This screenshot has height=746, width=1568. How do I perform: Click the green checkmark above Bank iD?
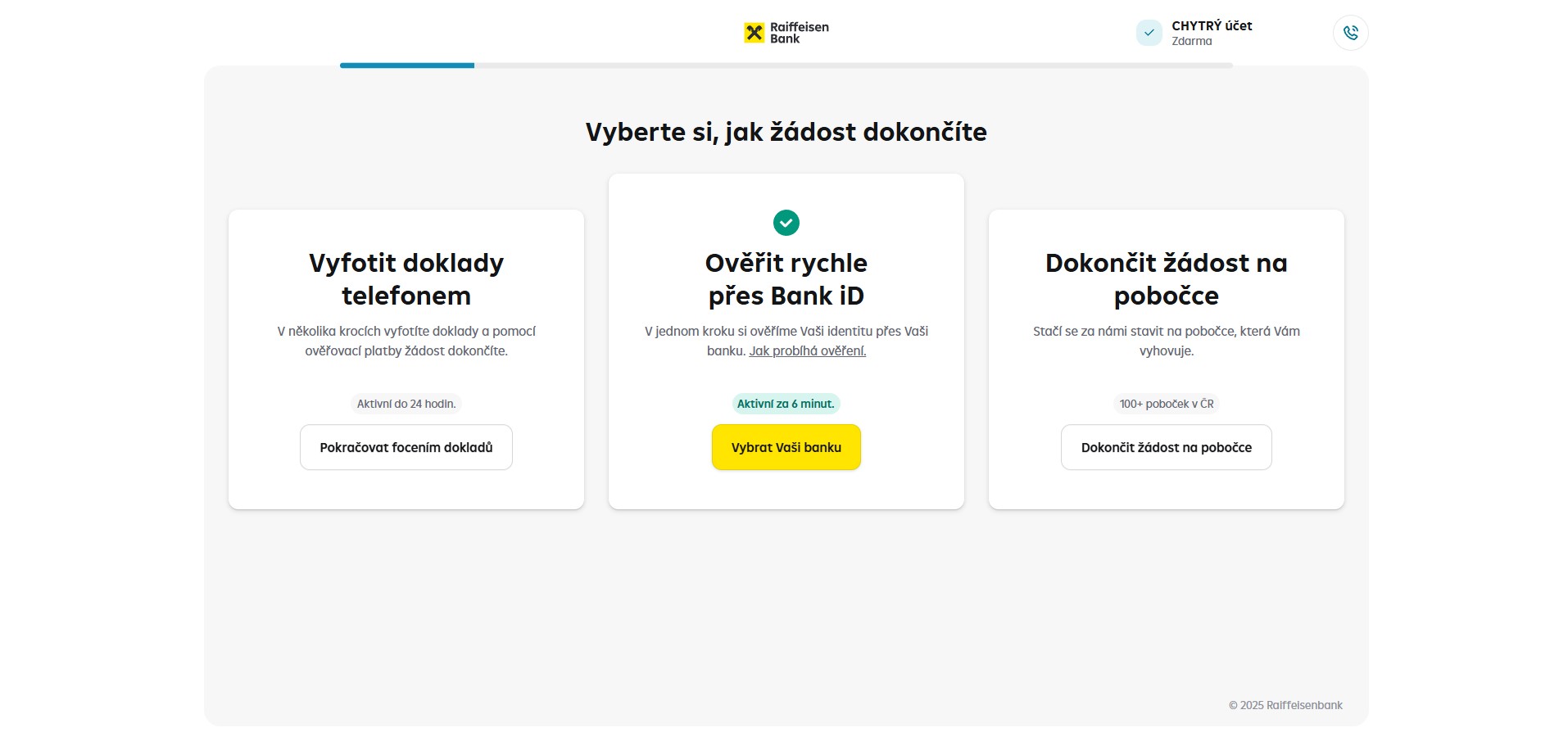click(786, 223)
